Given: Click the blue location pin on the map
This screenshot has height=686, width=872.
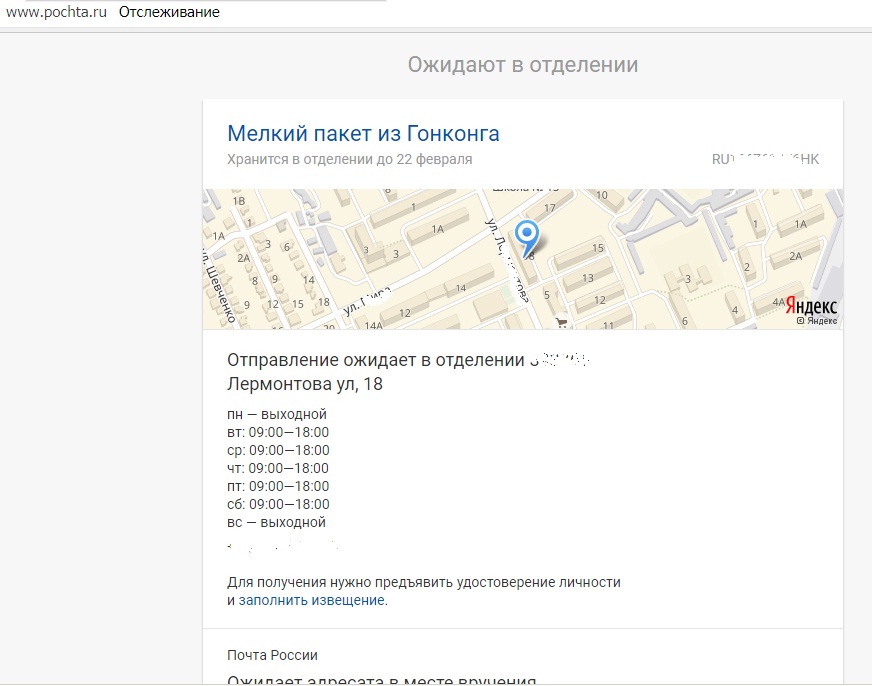Looking at the screenshot, I should (x=528, y=231).
